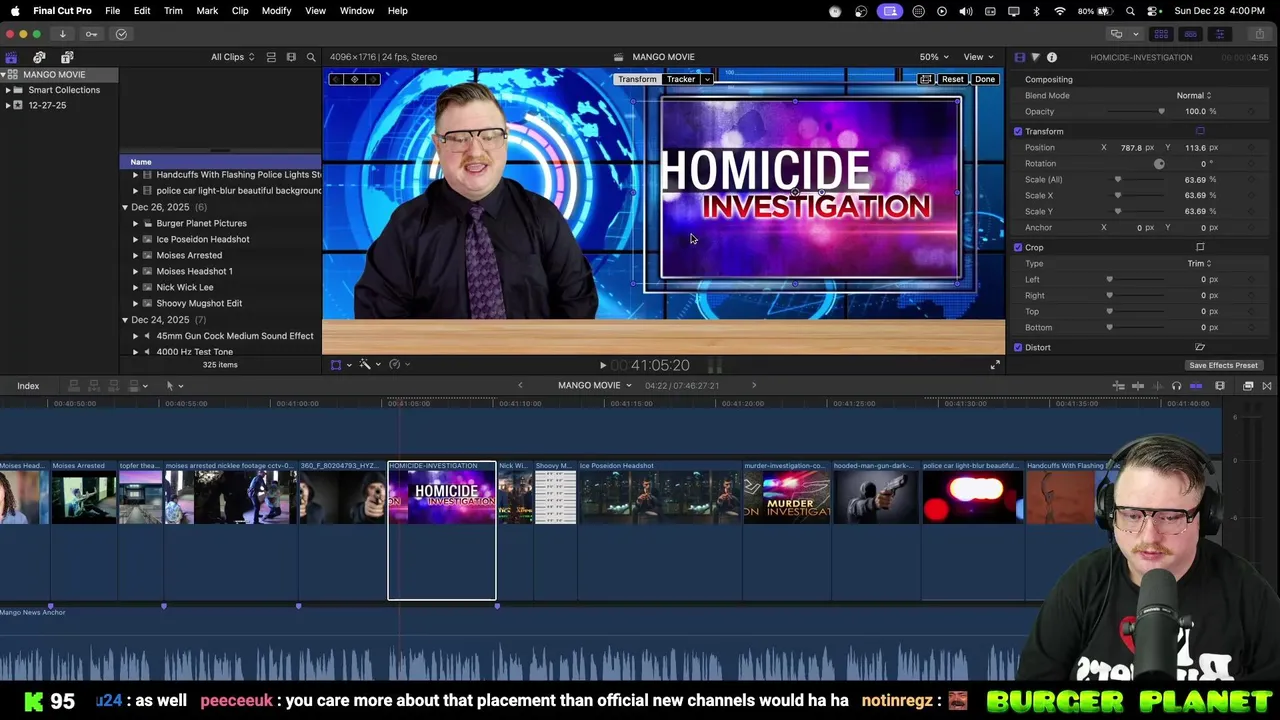Open the Info inspector icon
The image size is (1280, 720).
1052,57
